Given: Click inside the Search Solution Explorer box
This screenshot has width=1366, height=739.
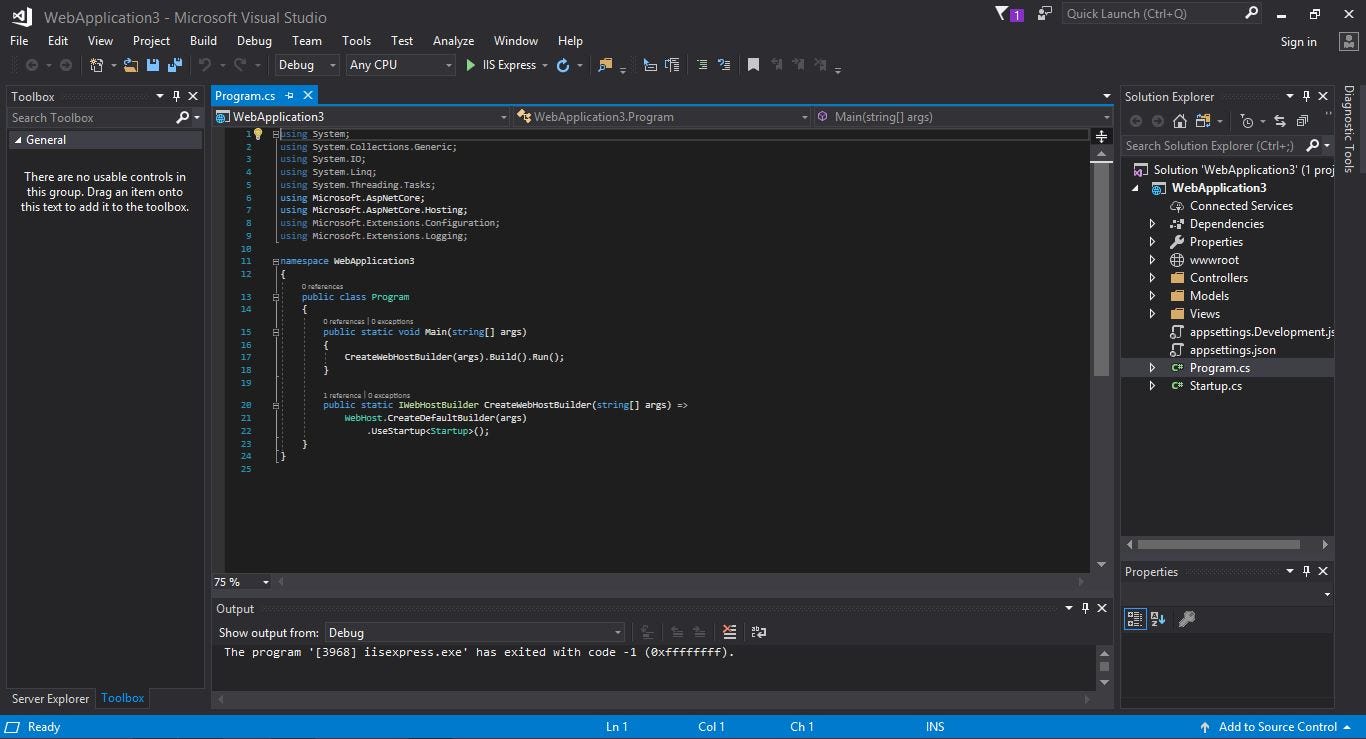Looking at the screenshot, I should [x=1210, y=145].
